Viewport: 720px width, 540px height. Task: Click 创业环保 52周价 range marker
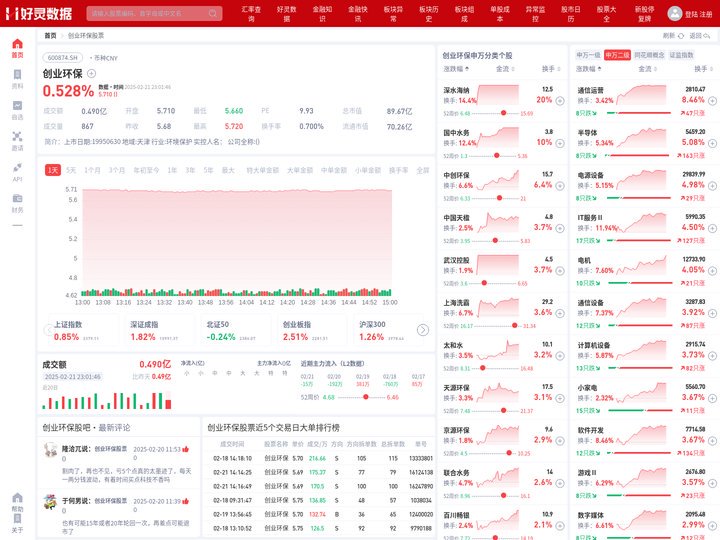click(366, 397)
